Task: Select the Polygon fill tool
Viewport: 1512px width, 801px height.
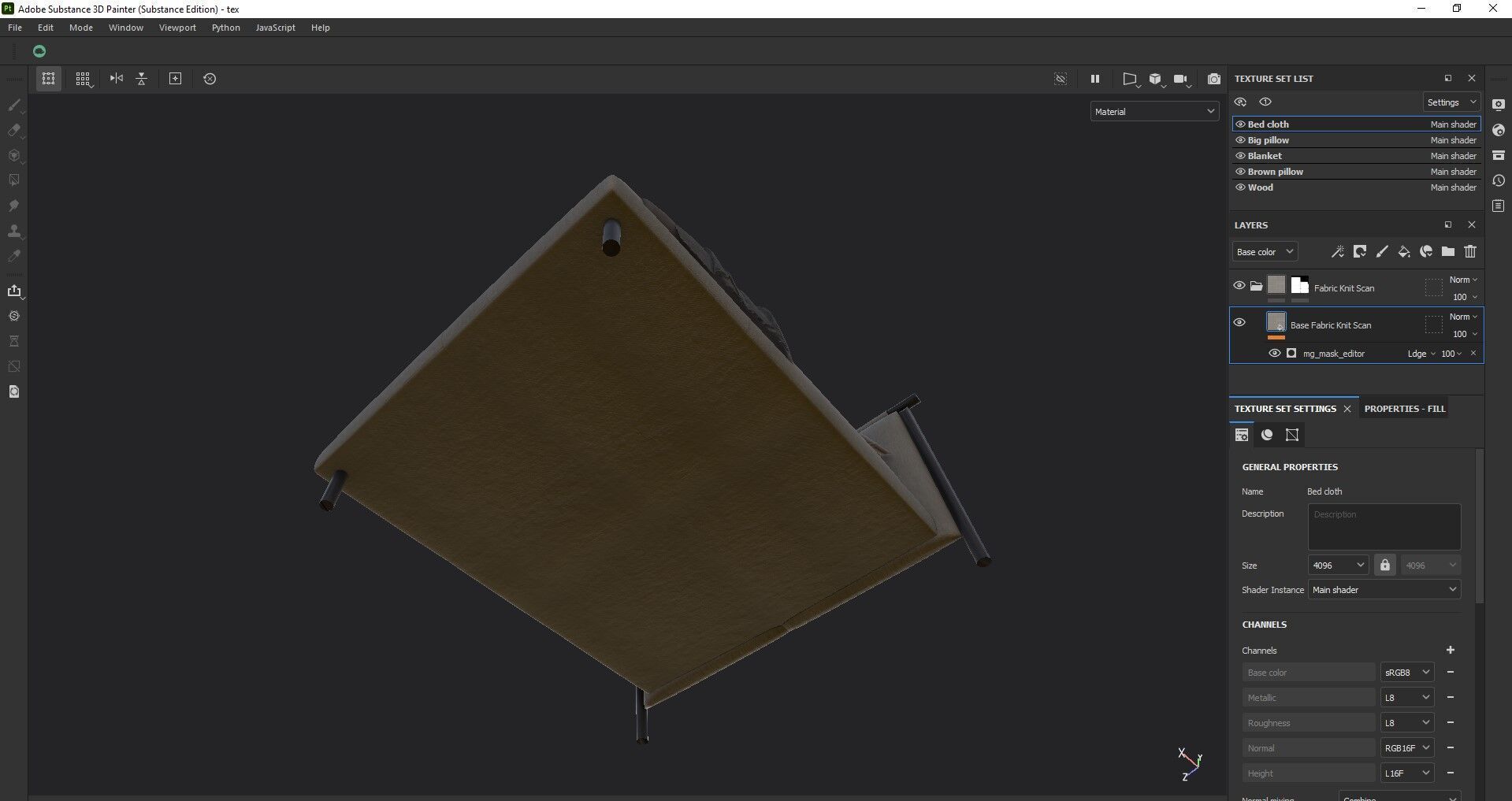Action: coord(13,180)
